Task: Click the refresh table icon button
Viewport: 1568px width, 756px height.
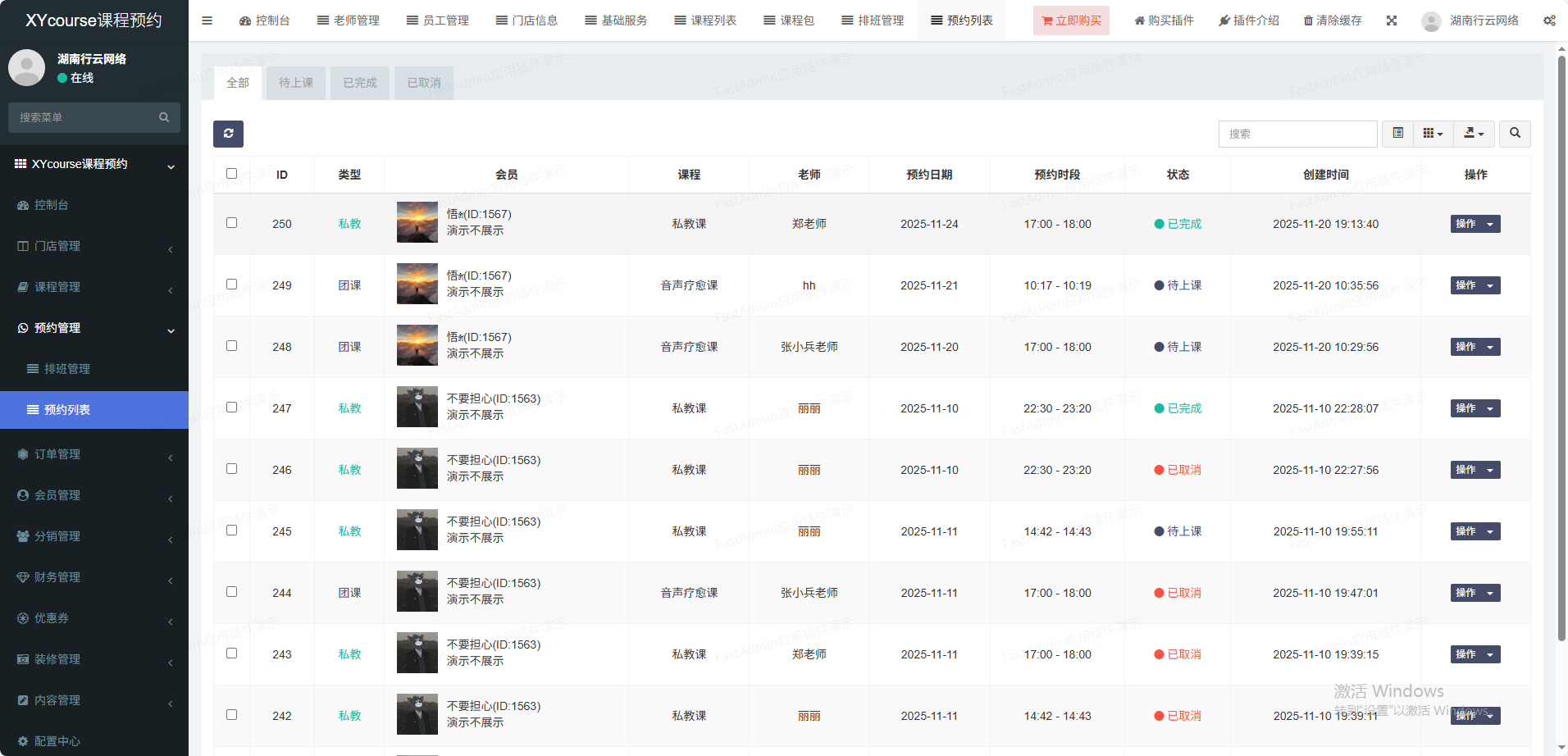Action: pos(228,134)
